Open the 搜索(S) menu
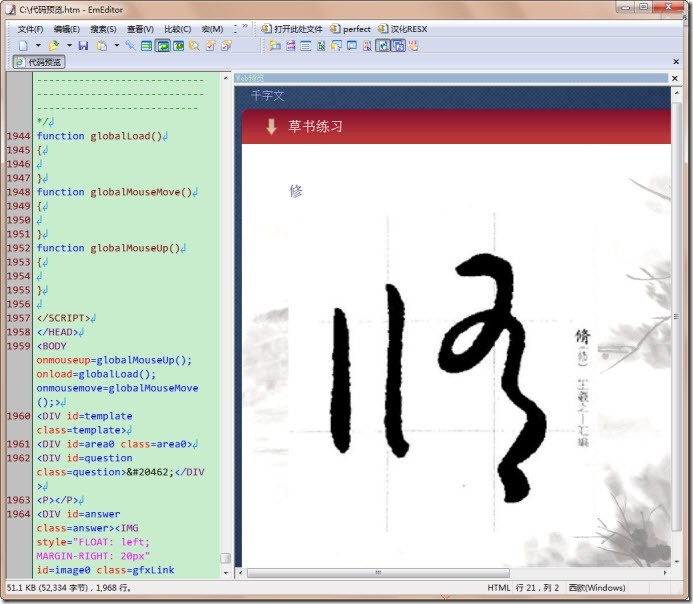693x604 pixels. click(x=103, y=29)
